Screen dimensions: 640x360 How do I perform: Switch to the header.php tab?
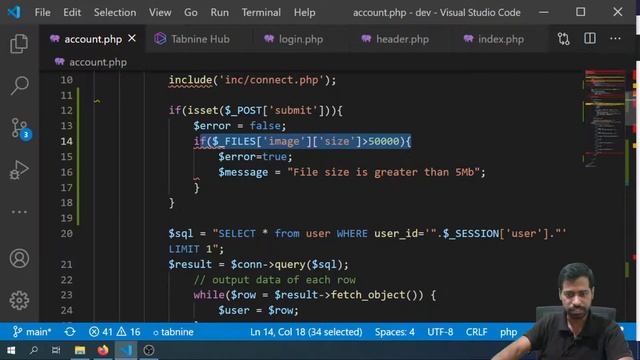402,39
